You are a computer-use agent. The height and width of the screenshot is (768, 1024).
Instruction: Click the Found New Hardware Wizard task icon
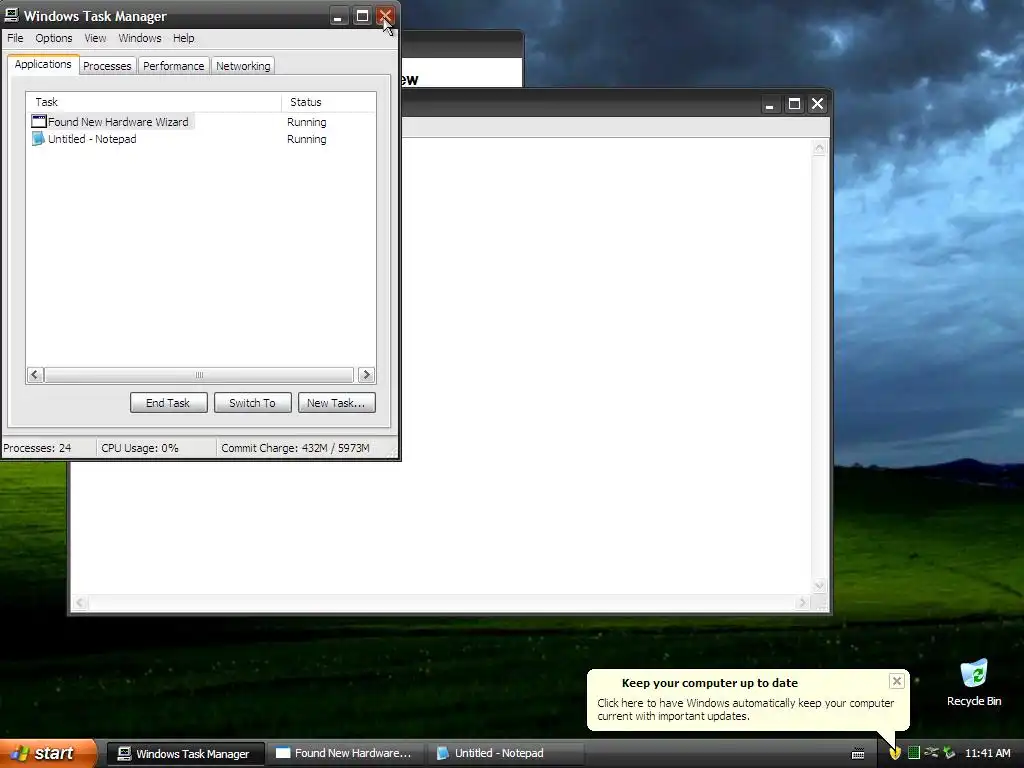tap(39, 121)
